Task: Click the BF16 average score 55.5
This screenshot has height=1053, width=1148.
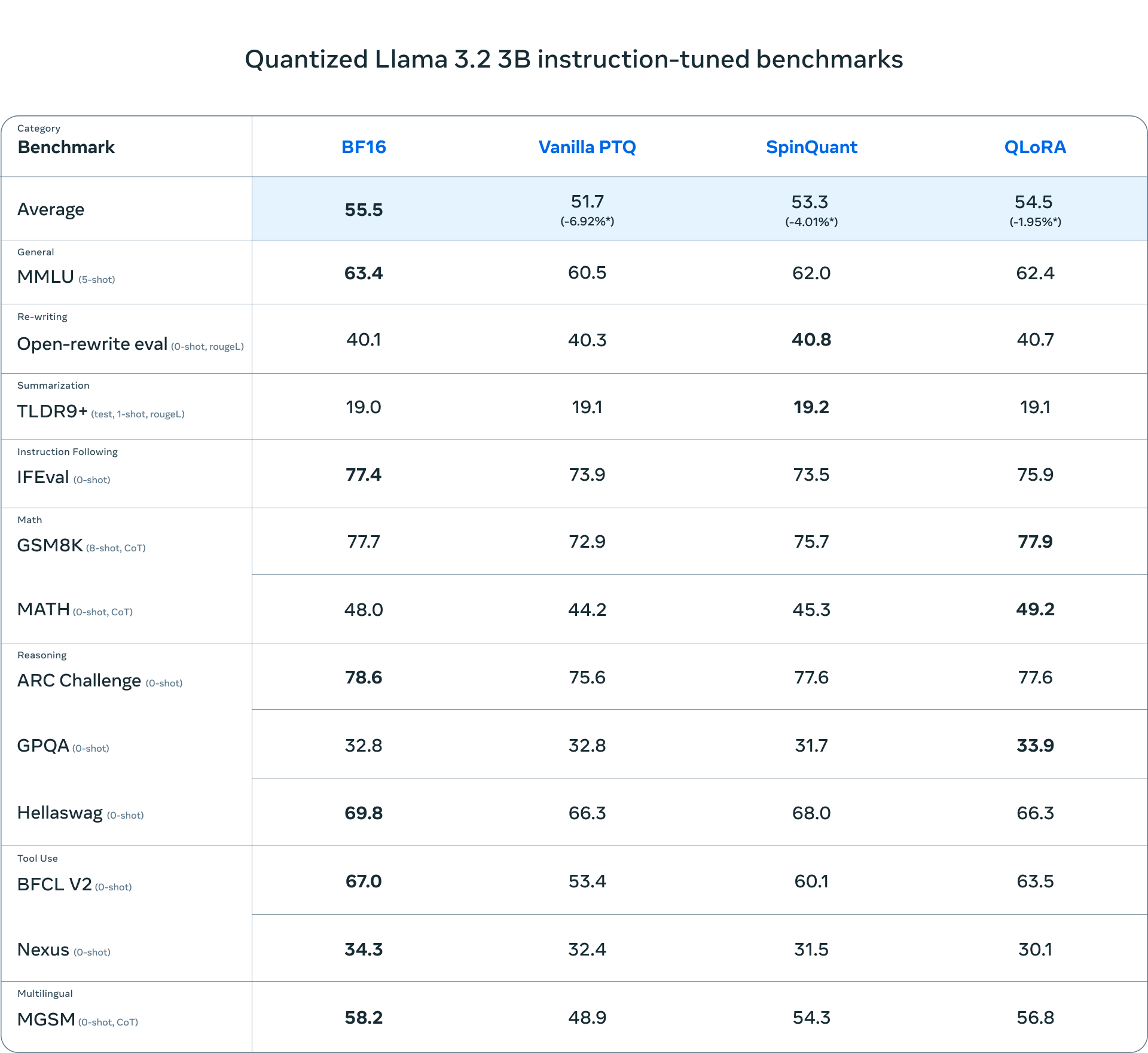Action: pos(364,210)
